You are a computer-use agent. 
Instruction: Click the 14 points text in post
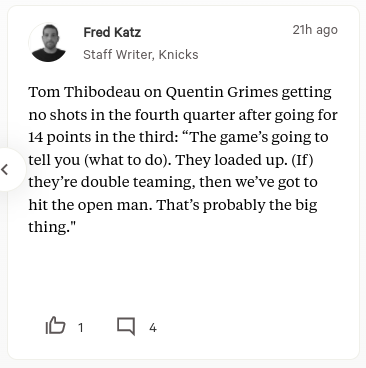60,137
